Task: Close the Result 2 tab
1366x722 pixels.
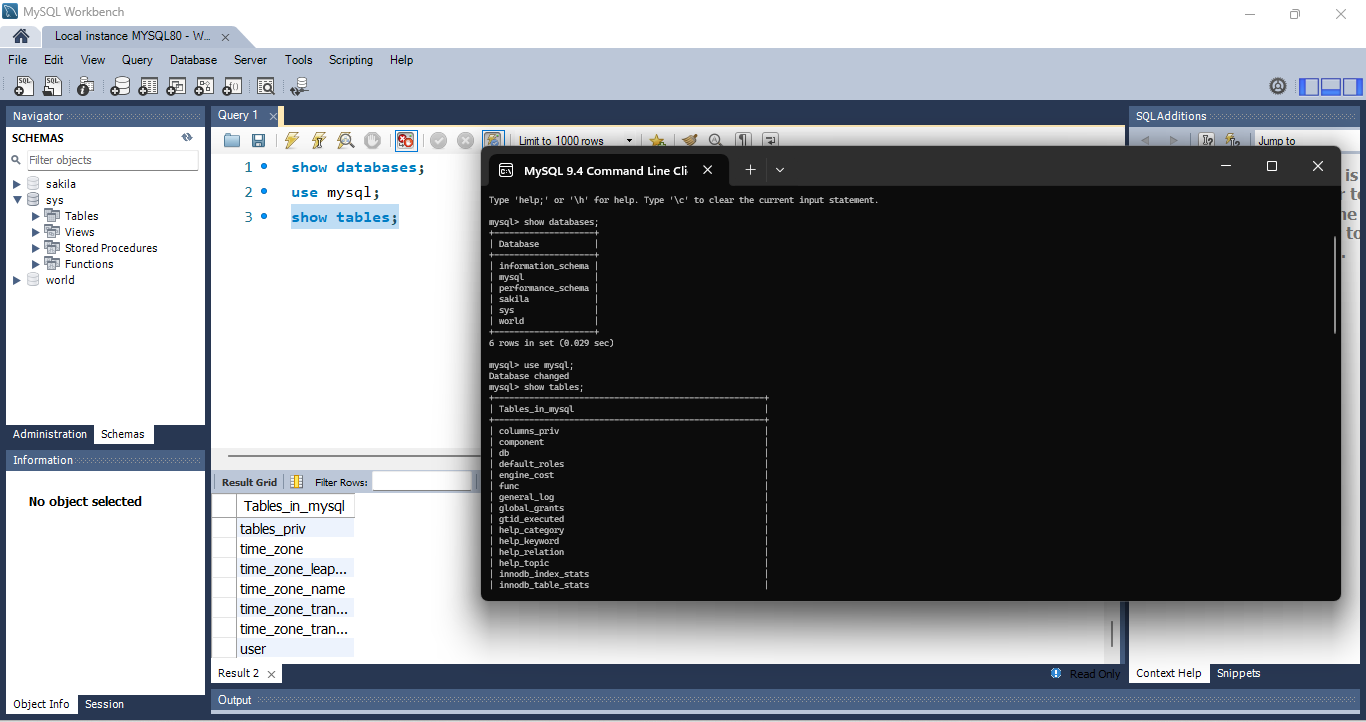Action: coord(272,674)
